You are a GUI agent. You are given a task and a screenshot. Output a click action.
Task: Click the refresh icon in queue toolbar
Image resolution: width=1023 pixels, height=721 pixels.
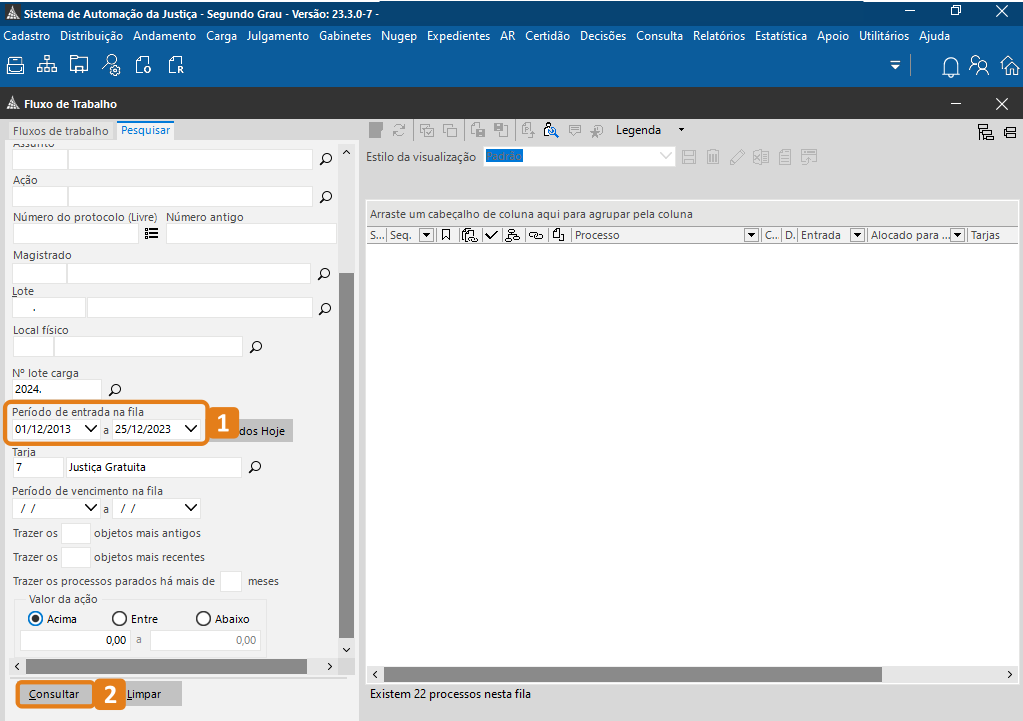(x=399, y=130)
